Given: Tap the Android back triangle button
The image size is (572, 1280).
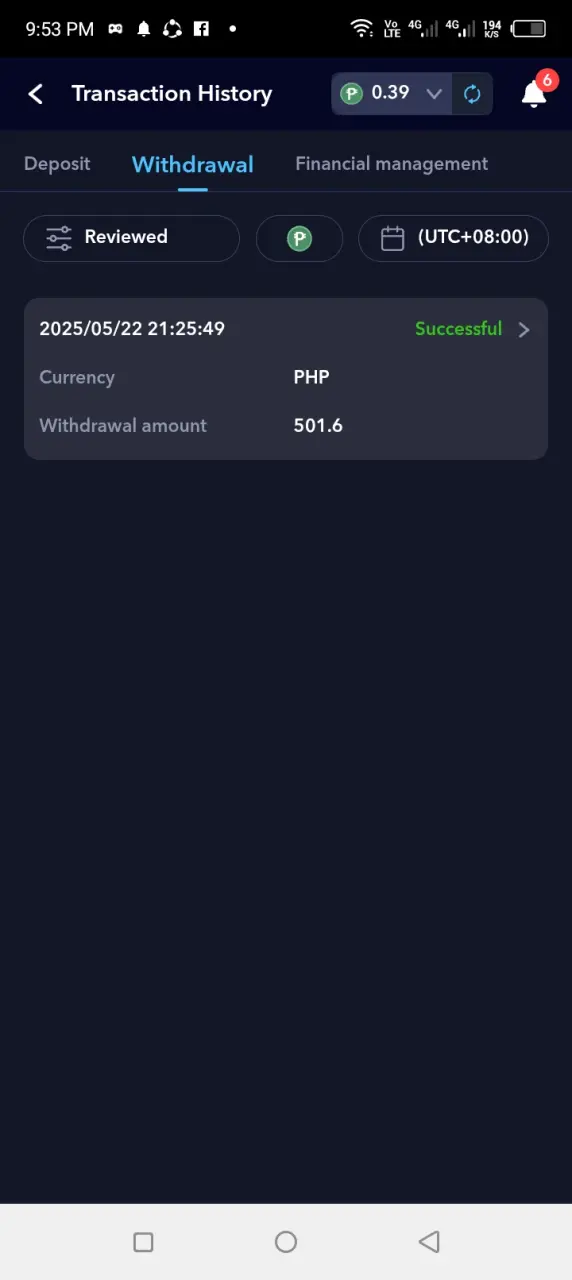Looking at the screenshot, I should (x=429, y=1242).
